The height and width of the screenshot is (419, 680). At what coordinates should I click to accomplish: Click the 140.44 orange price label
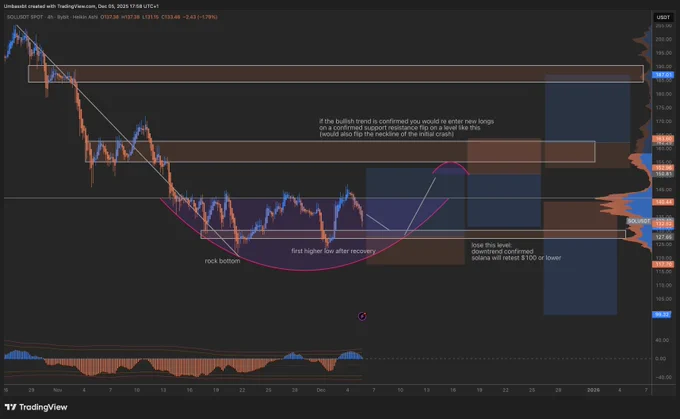click(664, 202)
